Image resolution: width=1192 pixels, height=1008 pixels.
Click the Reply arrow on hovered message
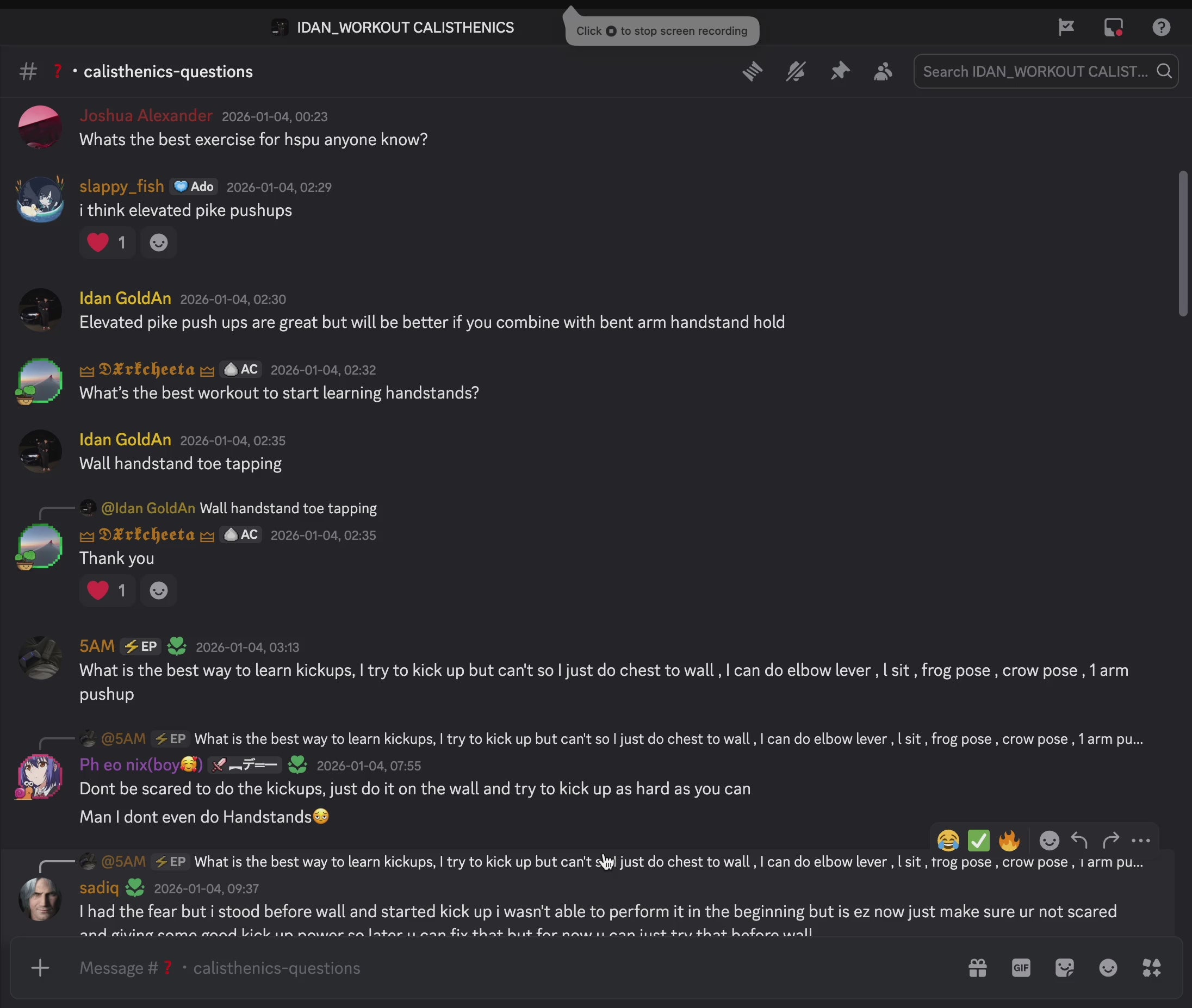(1079, 840)
